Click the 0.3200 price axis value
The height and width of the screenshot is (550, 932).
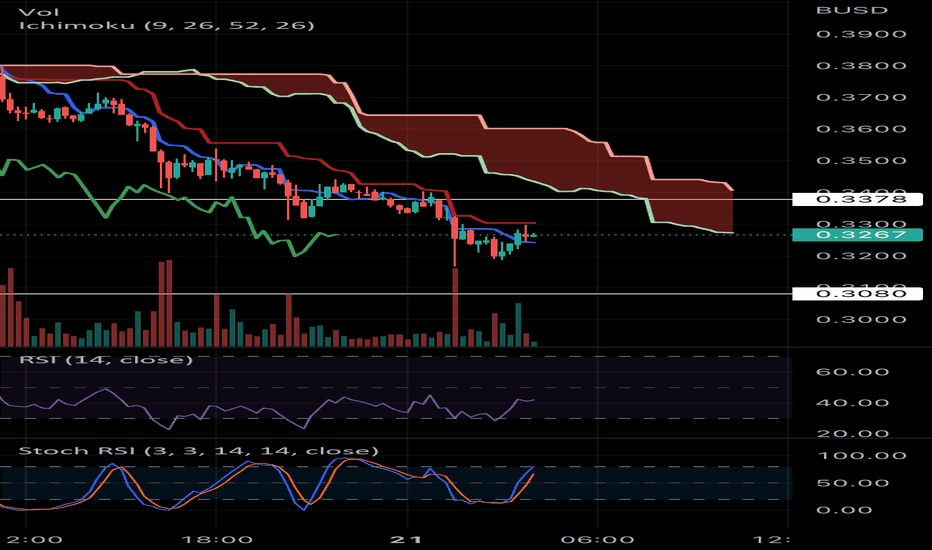(861, 256)
